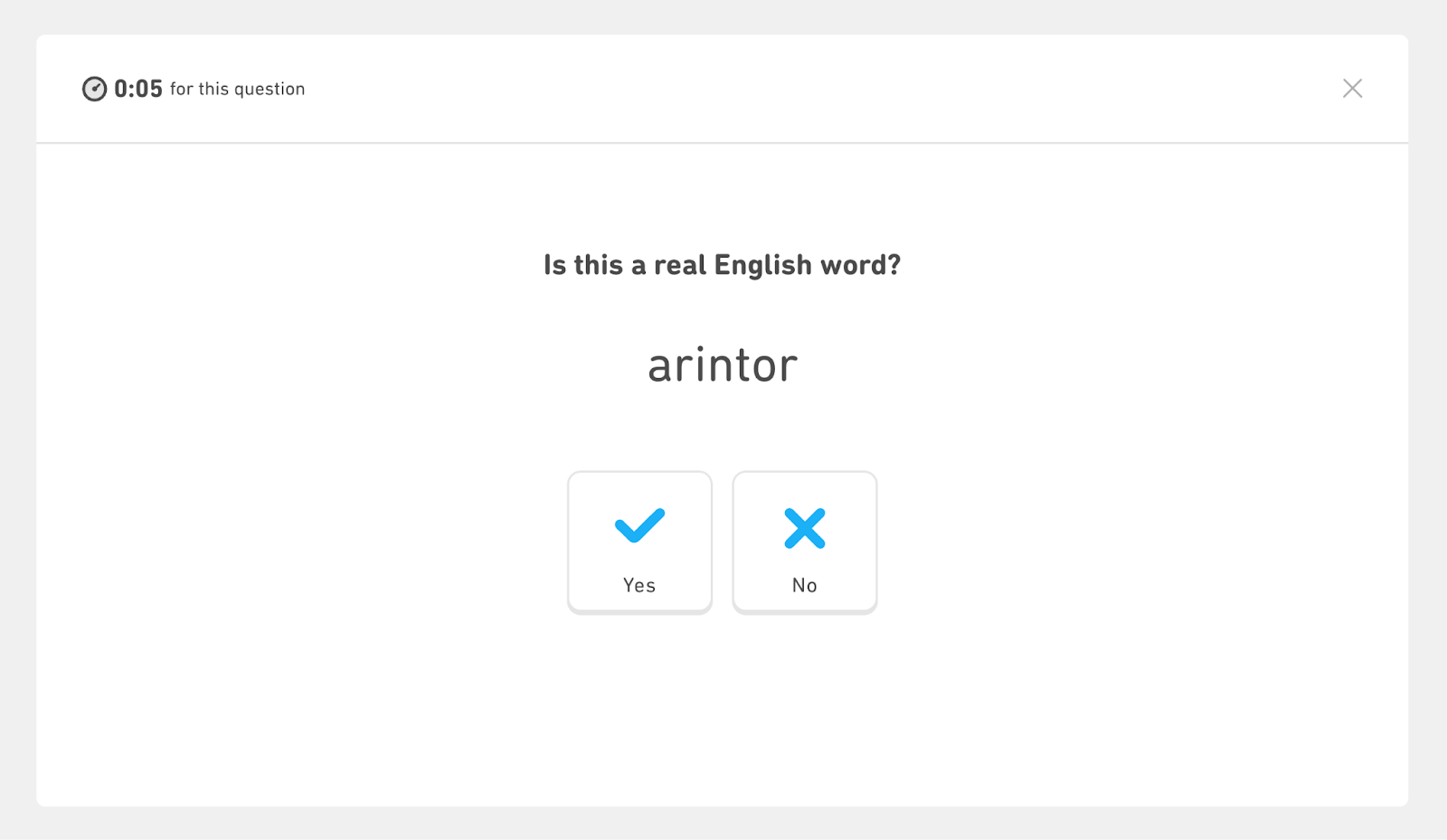Answer that arintor is a real word
This screenshot has height=840, width=1447.
point(639,542)
